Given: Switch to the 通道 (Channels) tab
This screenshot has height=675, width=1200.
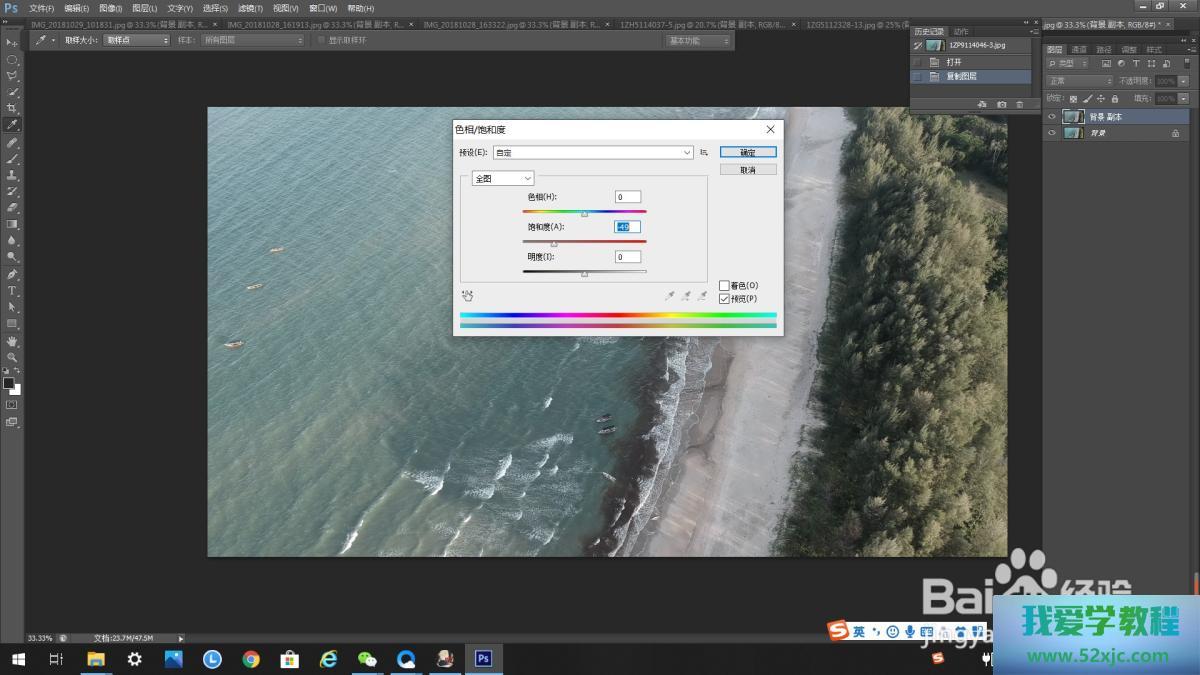Looking at the screenshot, I should coord(1079,49).
